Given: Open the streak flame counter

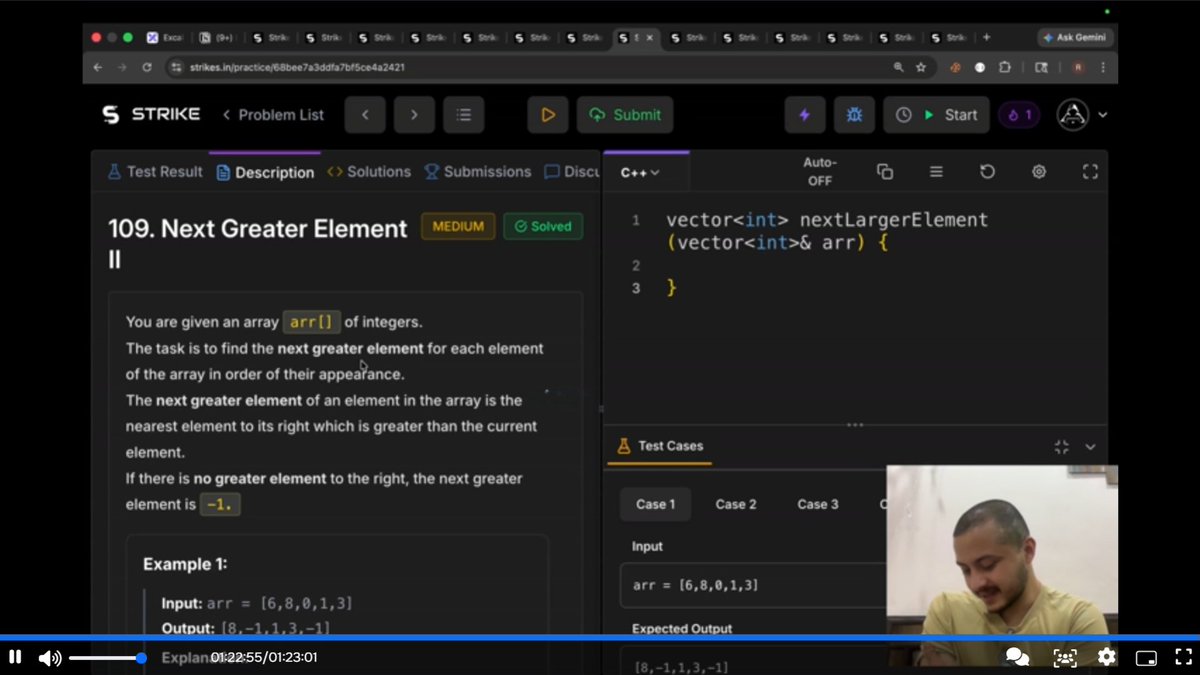Looking at the screenshot, I should click(x=1020, y=115).
